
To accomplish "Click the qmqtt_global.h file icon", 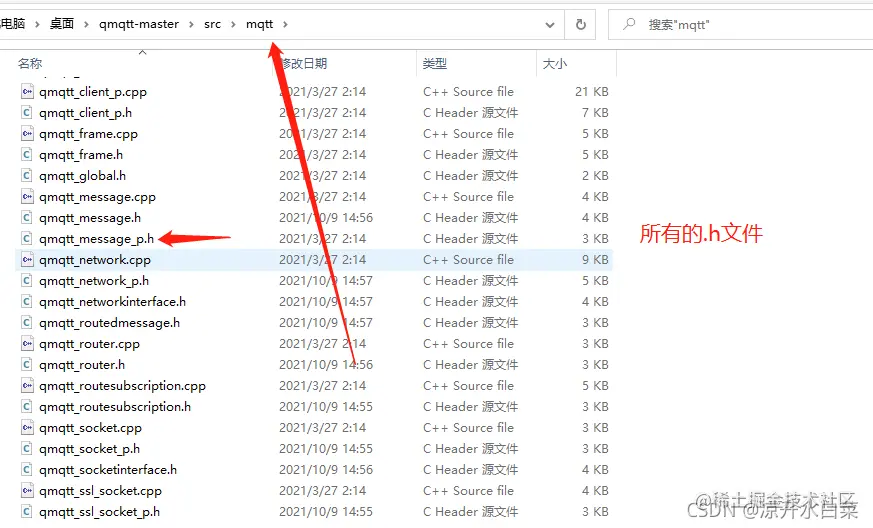I will tap(27, 175).
